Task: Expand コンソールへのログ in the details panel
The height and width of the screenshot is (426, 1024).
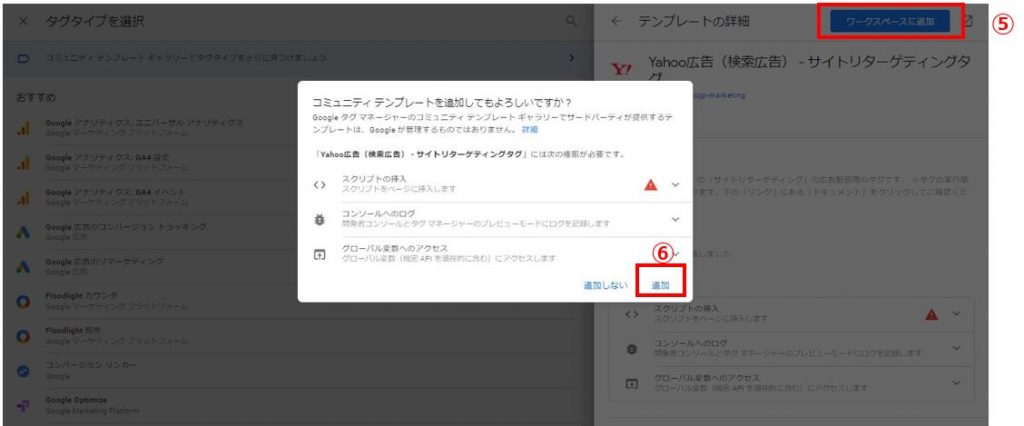Action: coord(956,349)
